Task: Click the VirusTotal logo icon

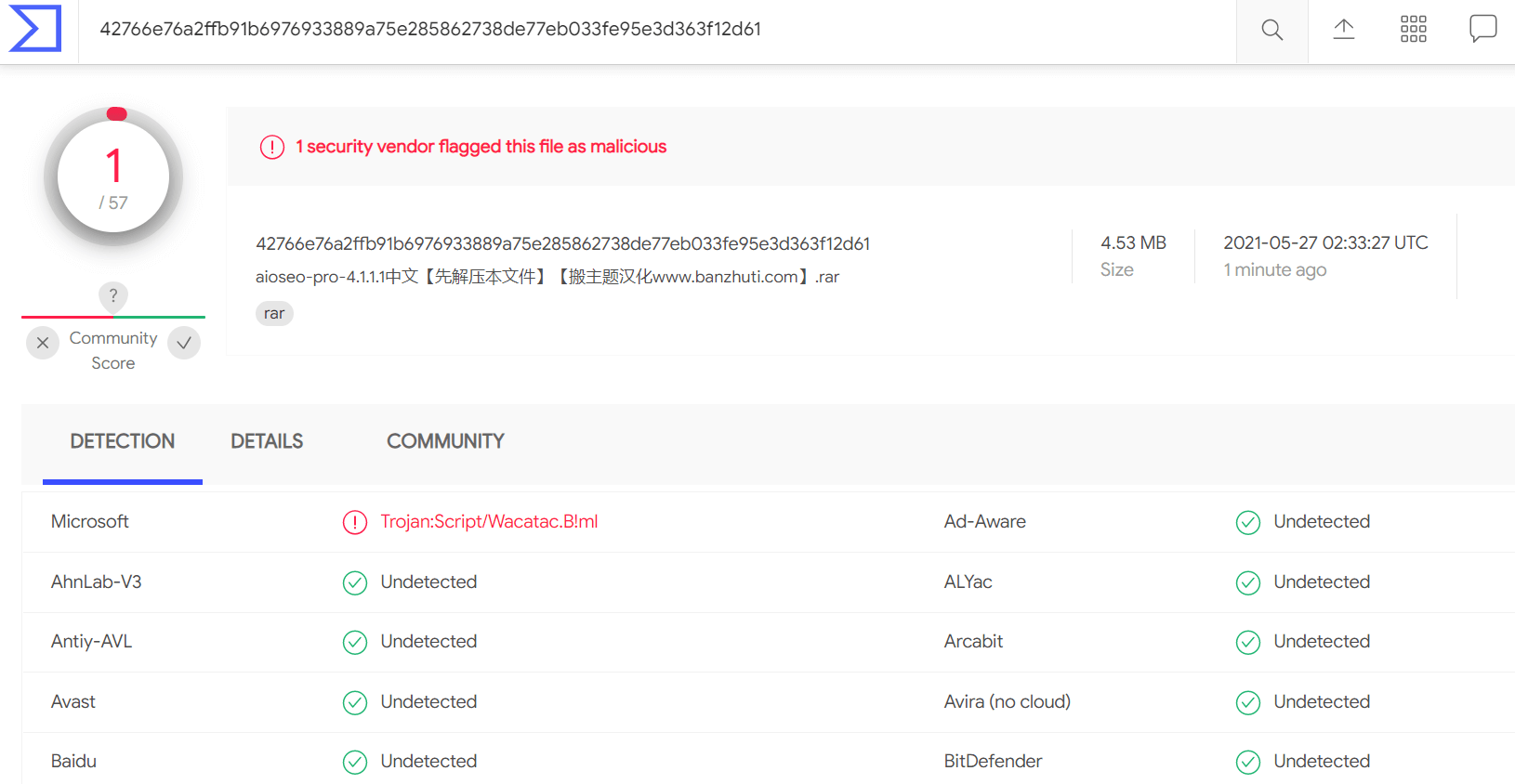Action: pyautogui.click(x=35, y=29)
